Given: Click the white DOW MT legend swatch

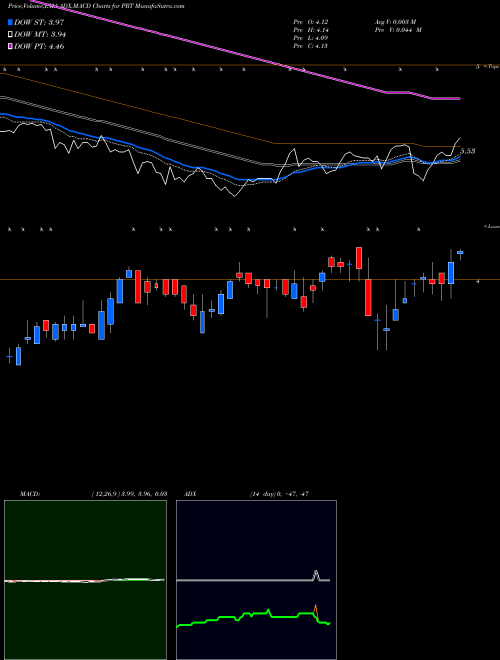Looking at the screenshot, I should point(11,35).
